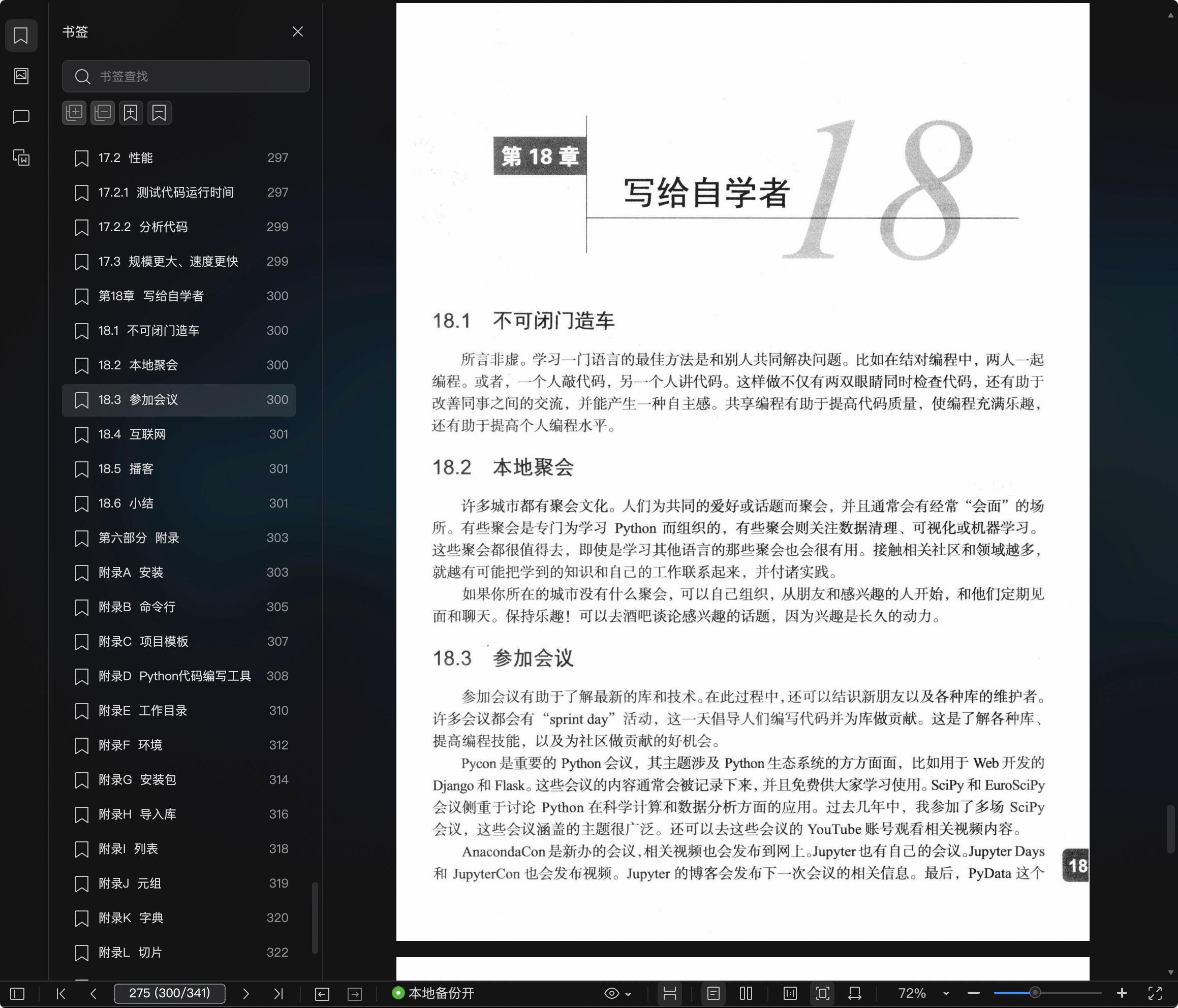Close the bookmarks panel
Image resolution: width=1178 pixels, height=1008 pixels.
pyautogui.click(x=297, y=31)
